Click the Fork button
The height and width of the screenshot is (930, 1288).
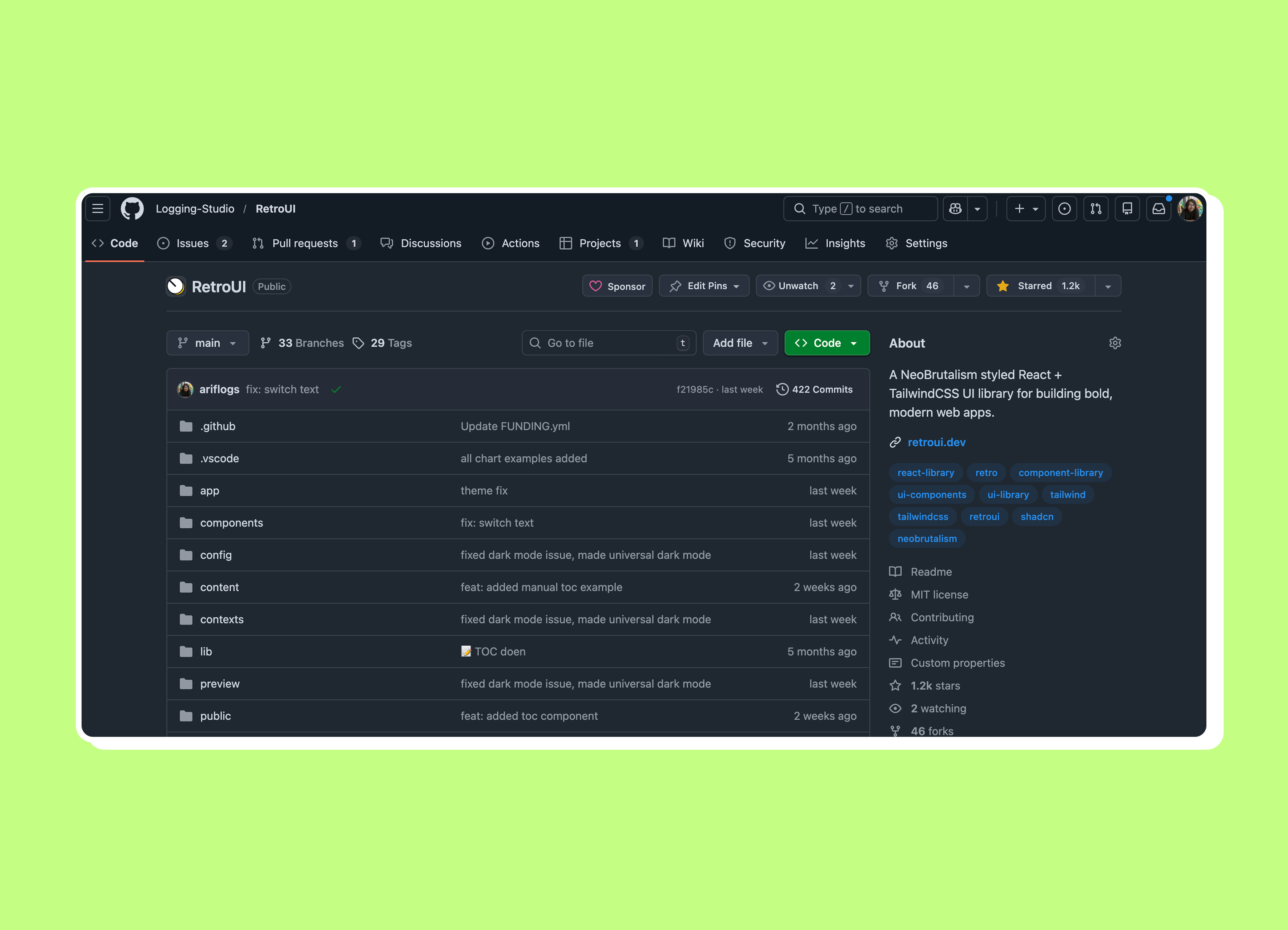click(910, 285)
